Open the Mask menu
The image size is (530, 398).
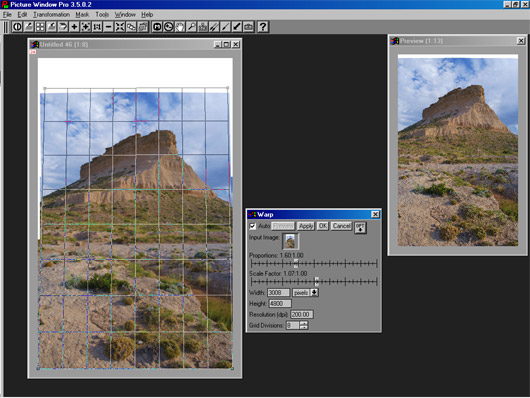[82, 15]
